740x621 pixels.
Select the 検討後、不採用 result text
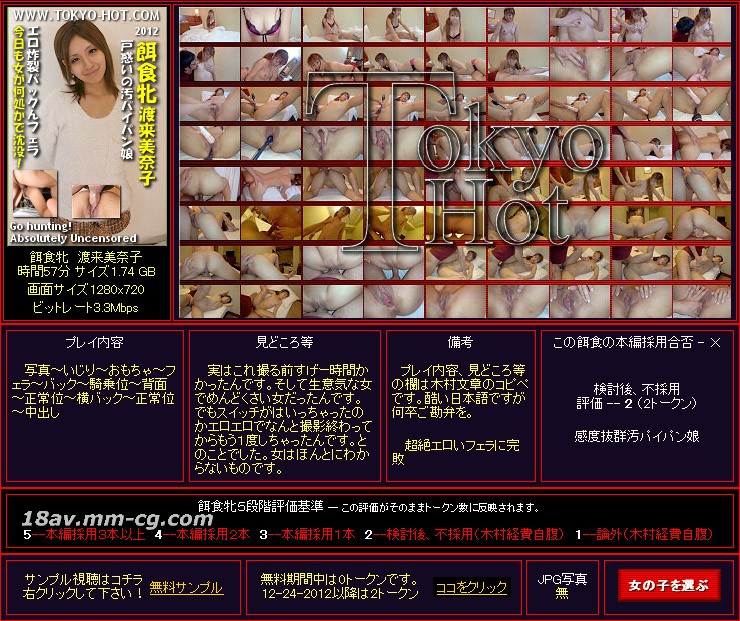pos(637,389)
